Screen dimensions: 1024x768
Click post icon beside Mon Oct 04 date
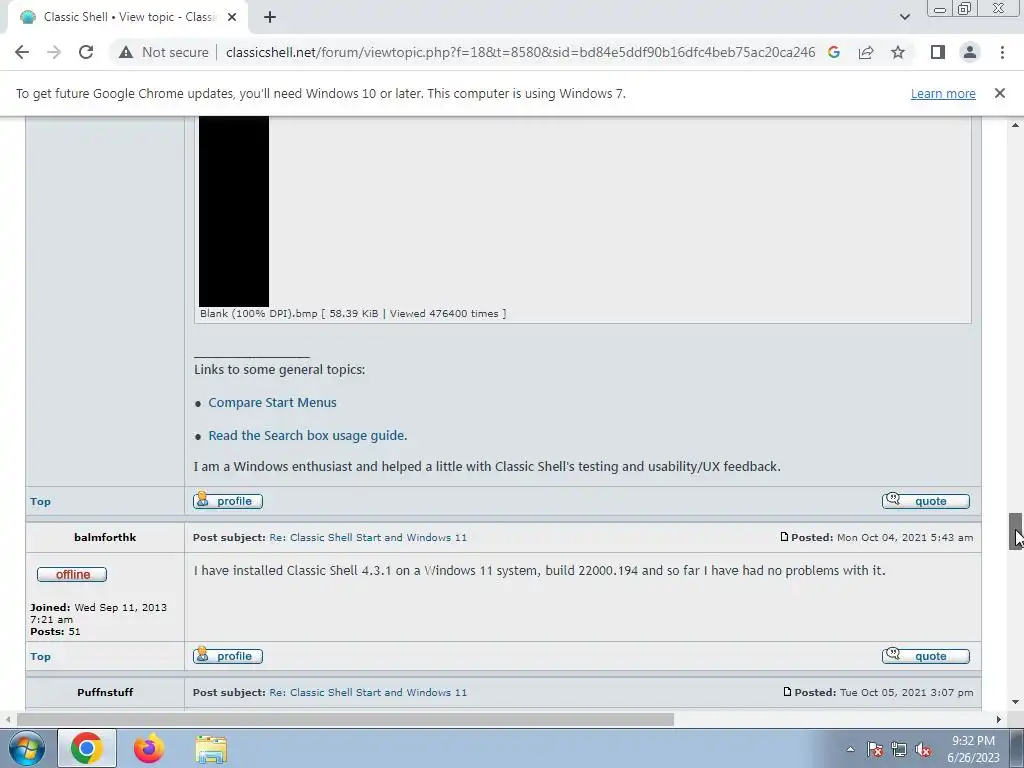784,537
